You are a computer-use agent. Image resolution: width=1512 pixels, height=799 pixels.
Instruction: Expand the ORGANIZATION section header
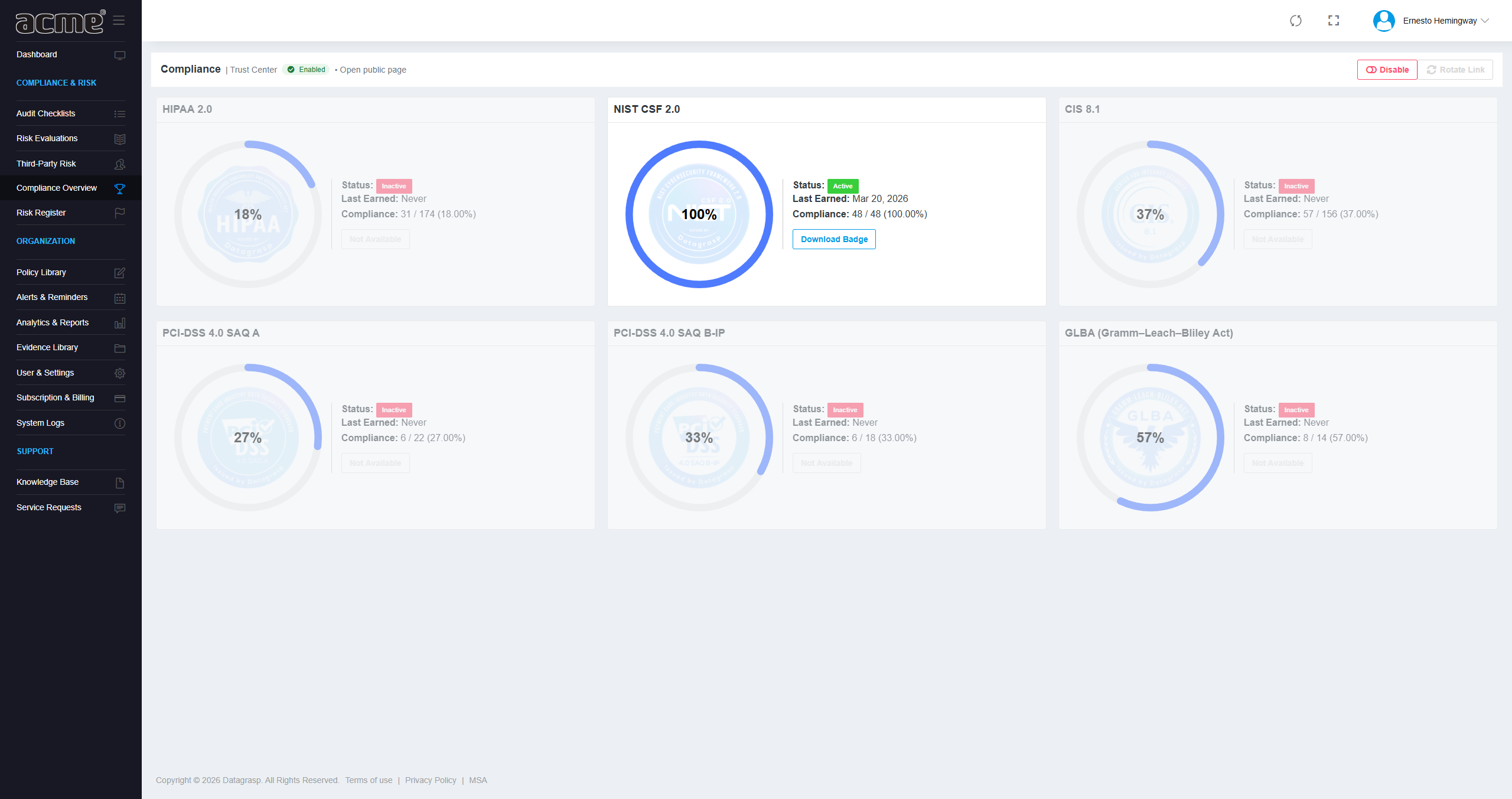[x=45, y=241]
